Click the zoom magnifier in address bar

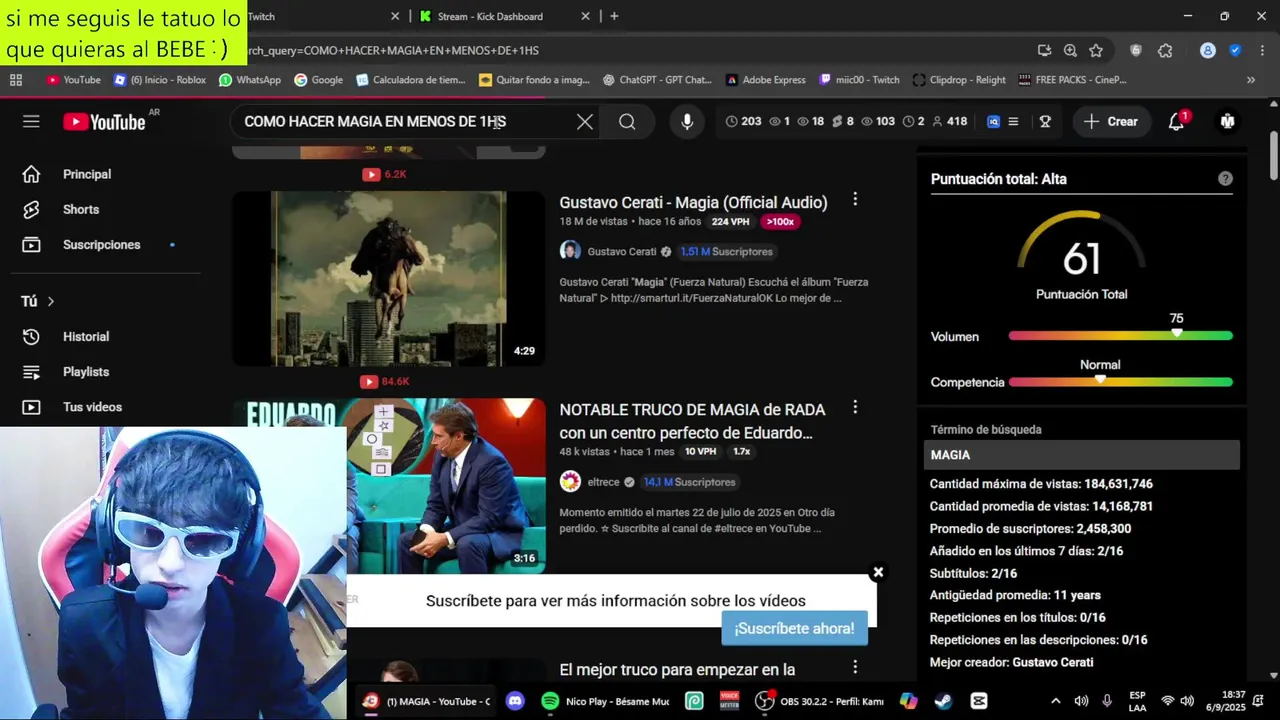click(x=1070, y=50)
